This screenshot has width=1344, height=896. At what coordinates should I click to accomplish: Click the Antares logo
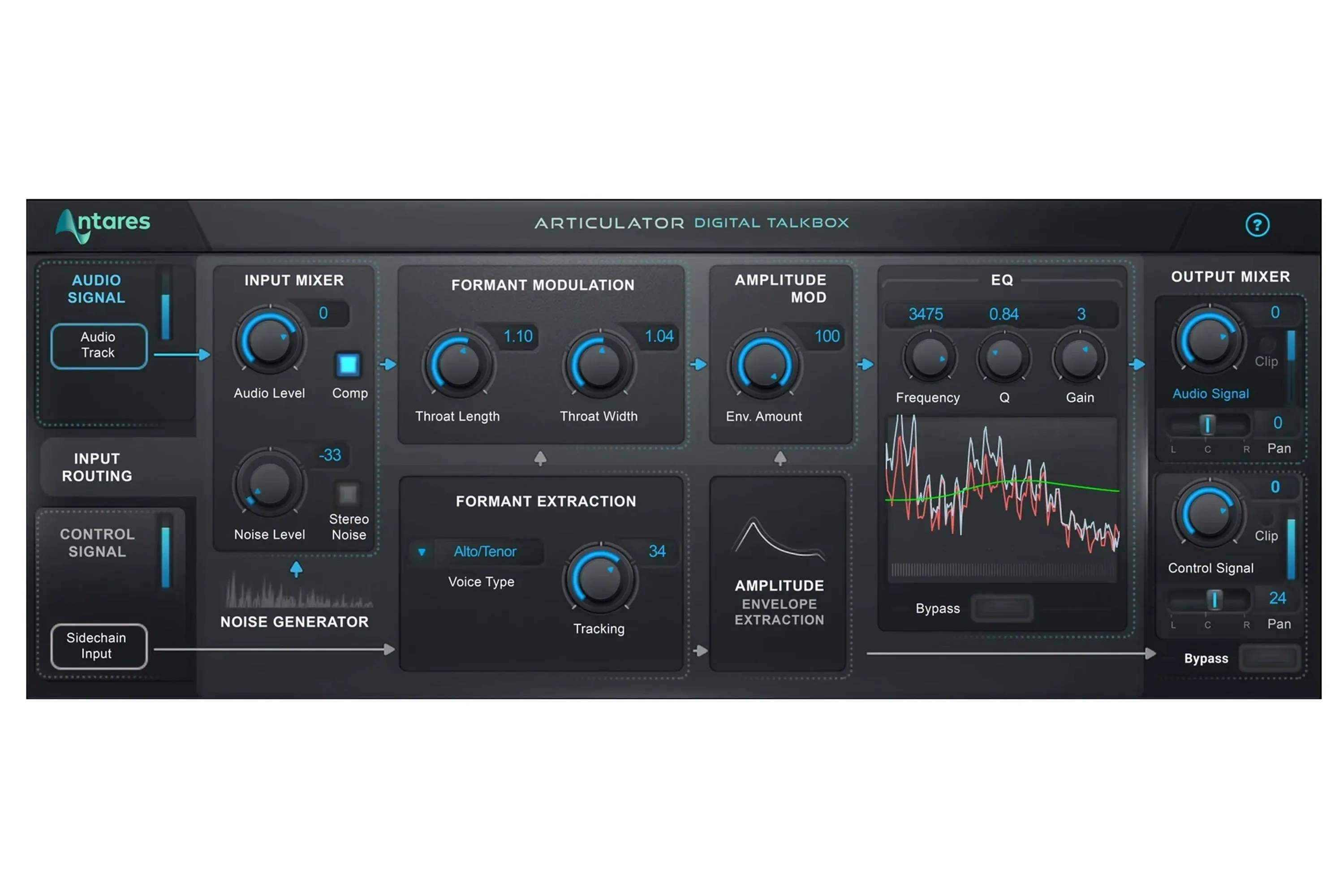coord(103,225)
